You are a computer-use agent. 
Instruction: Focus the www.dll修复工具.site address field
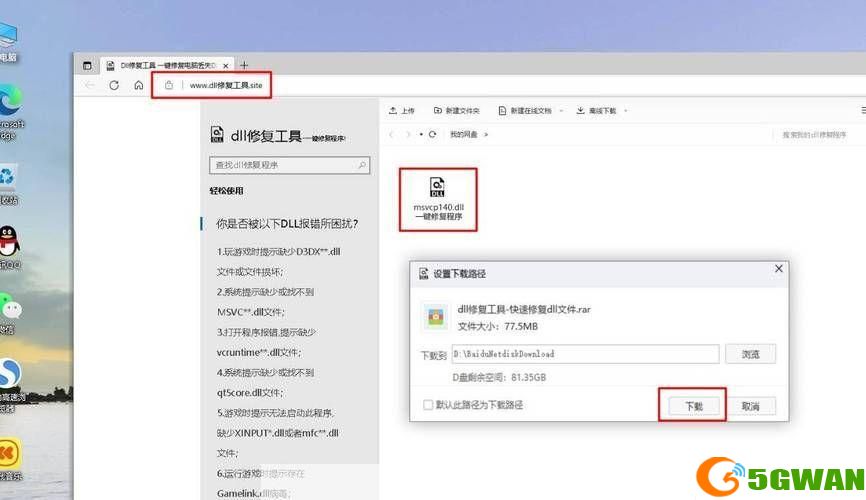(226, 85)
